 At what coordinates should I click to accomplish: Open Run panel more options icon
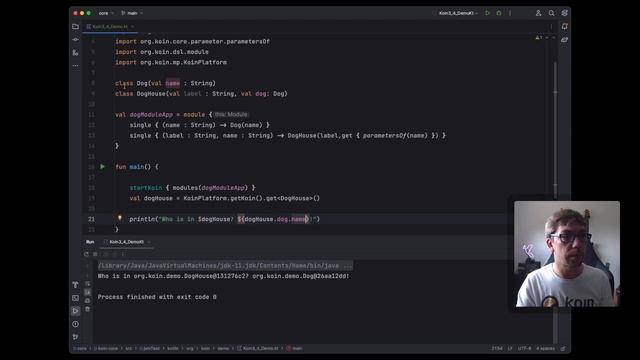click(x=123, y=254)
